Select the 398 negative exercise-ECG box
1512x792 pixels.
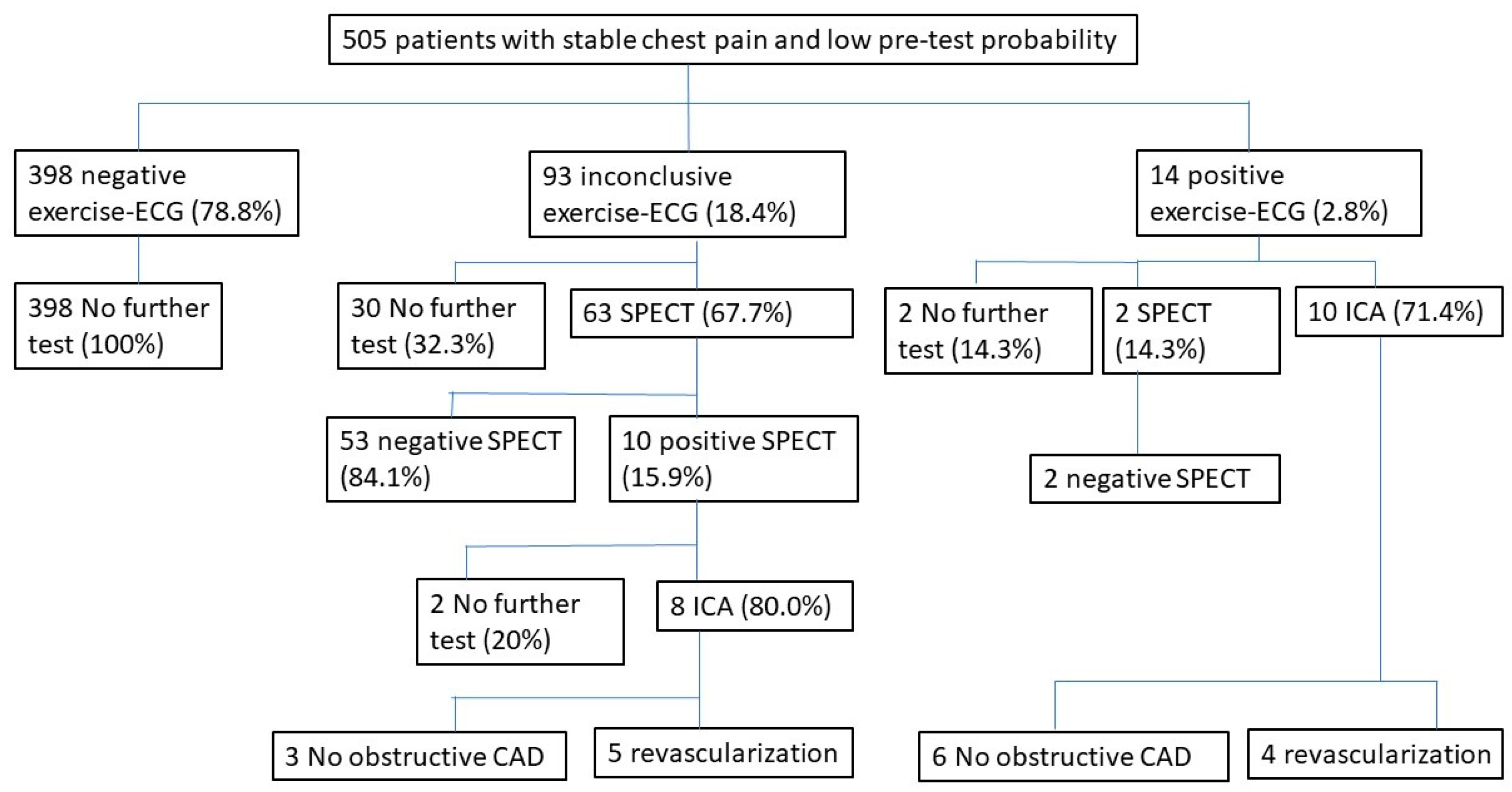point(156,193)
